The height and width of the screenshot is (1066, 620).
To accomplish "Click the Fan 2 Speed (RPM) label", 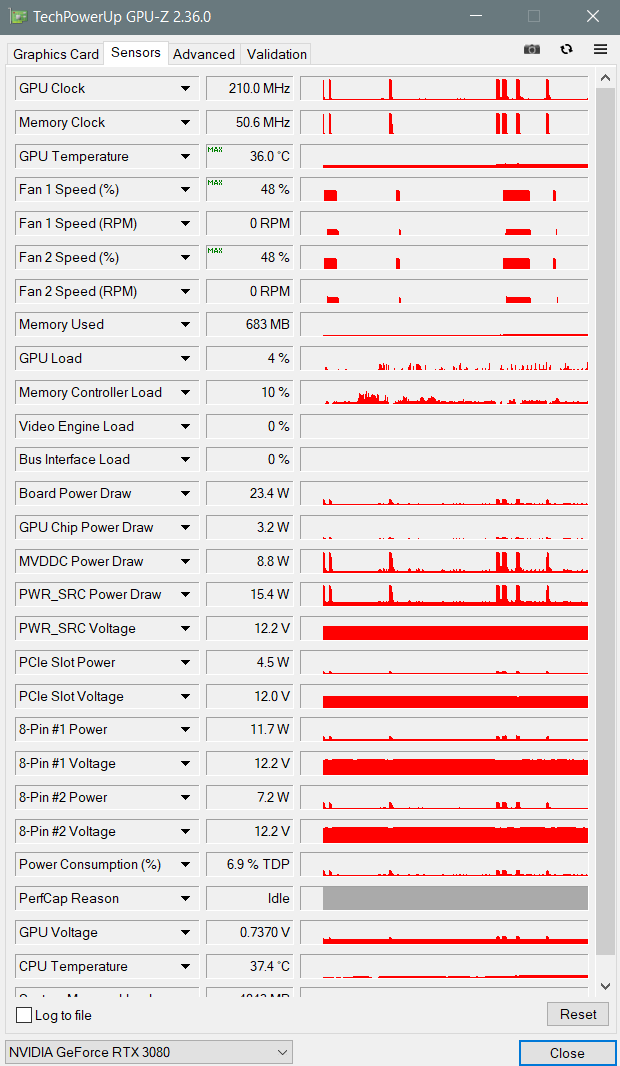I will coord(78,292).
